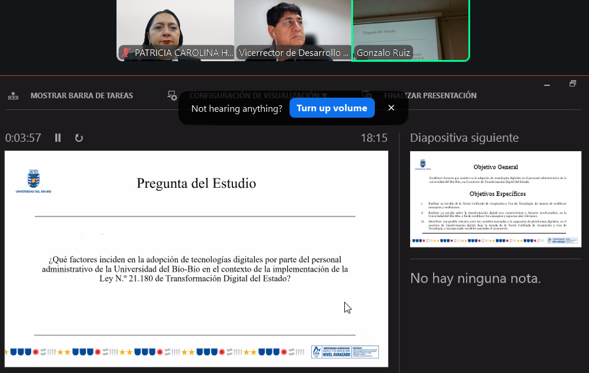Click the Turn up volume button
Viewport: 589px width, 373px height.
(x=332, y=108)
